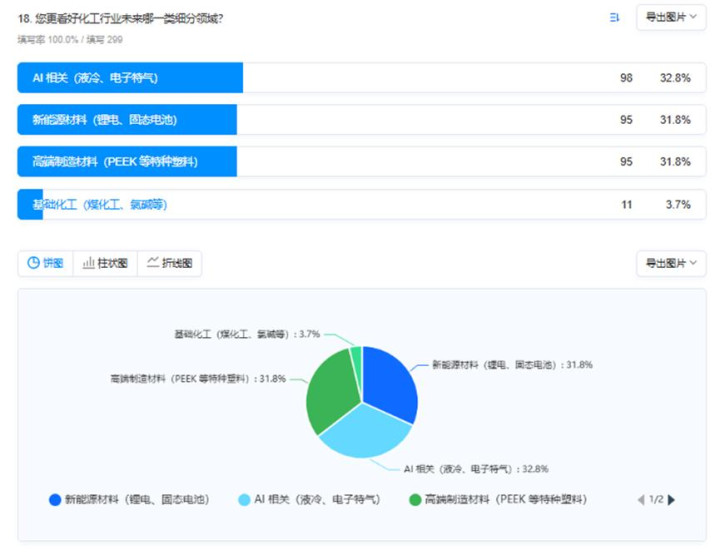This screenshot has height=560, width=720.
Task: Click the count 11 in the 基础化工 row
Action: (627, 205)
